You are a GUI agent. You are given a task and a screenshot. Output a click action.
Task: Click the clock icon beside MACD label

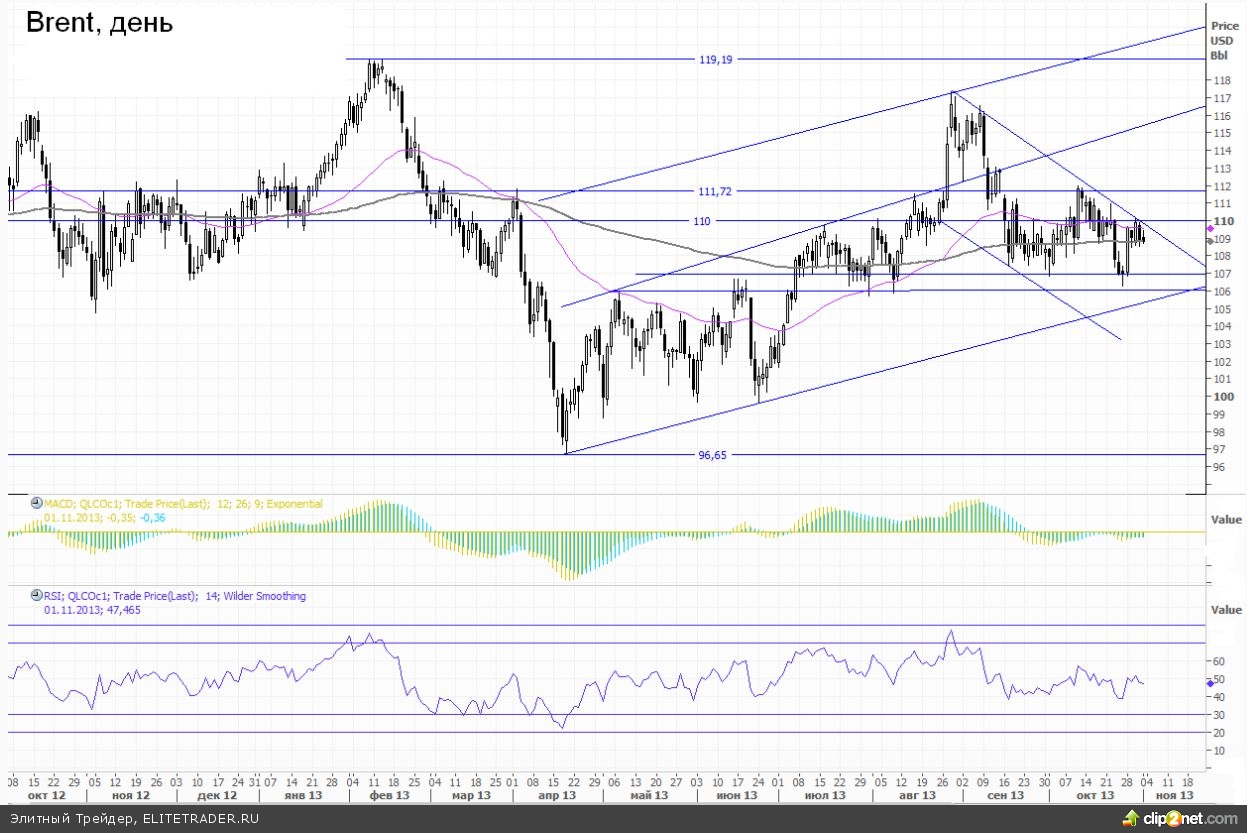[x=37, y=504]
